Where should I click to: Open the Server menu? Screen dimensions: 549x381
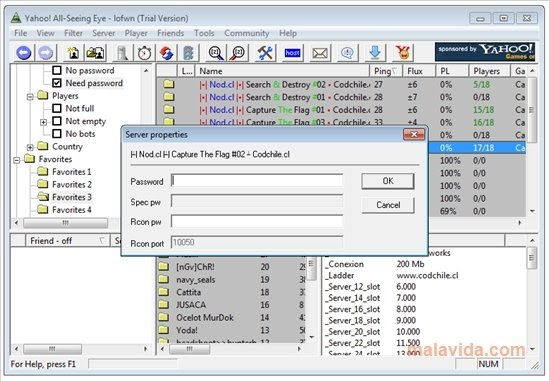104,33
